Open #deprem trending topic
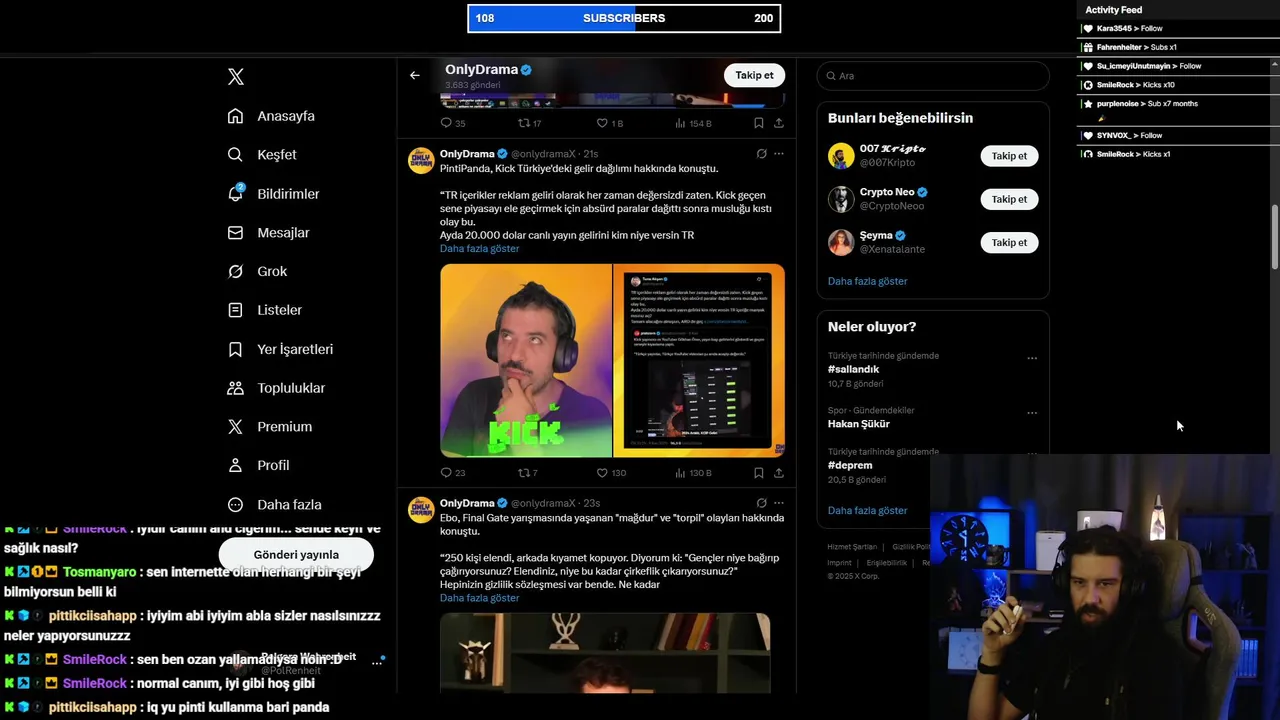This screenshot has width=1280, height=720. tap(850, 465)
